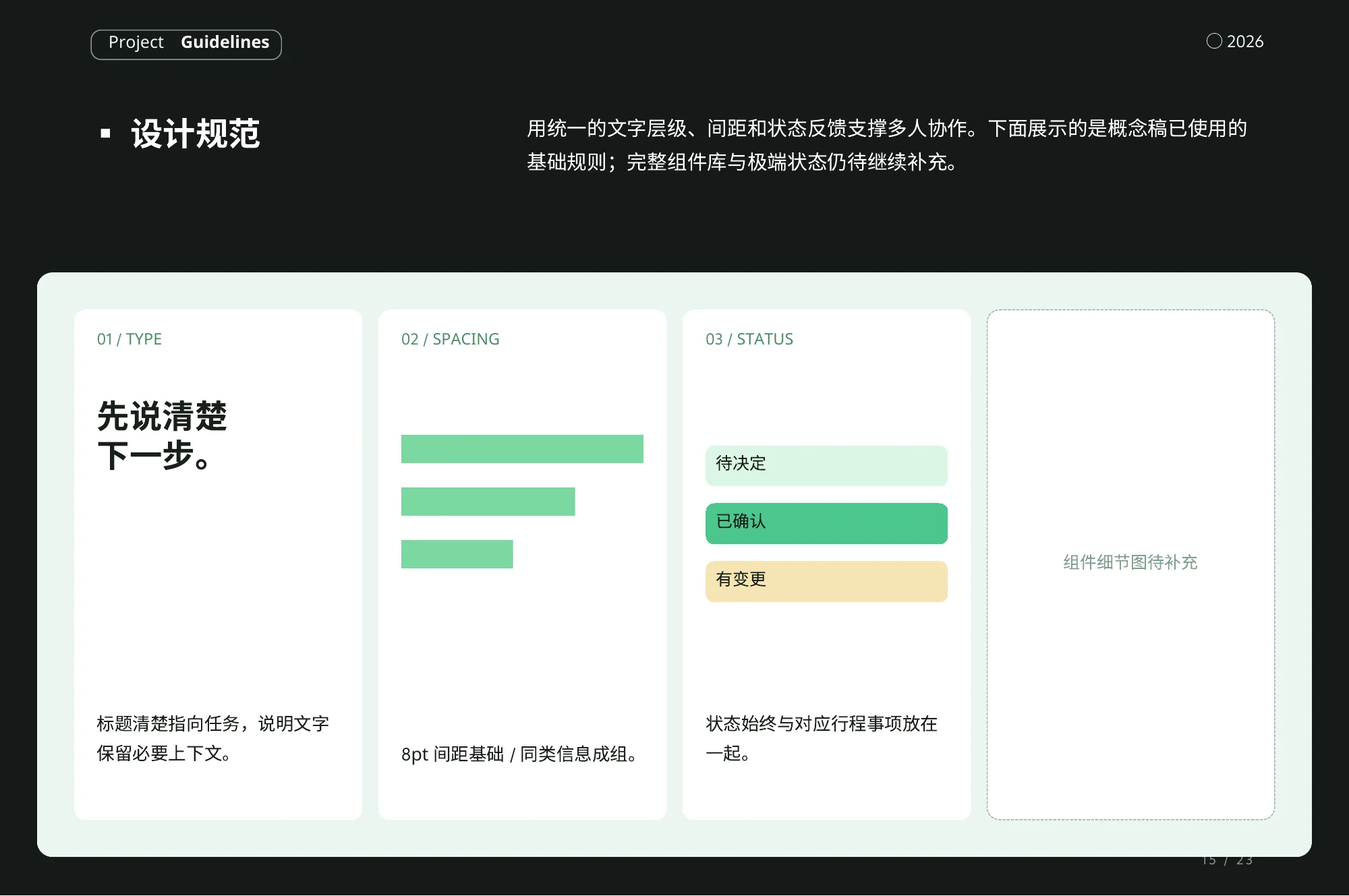Click the 待决定 status chip

tap(826, 466)
